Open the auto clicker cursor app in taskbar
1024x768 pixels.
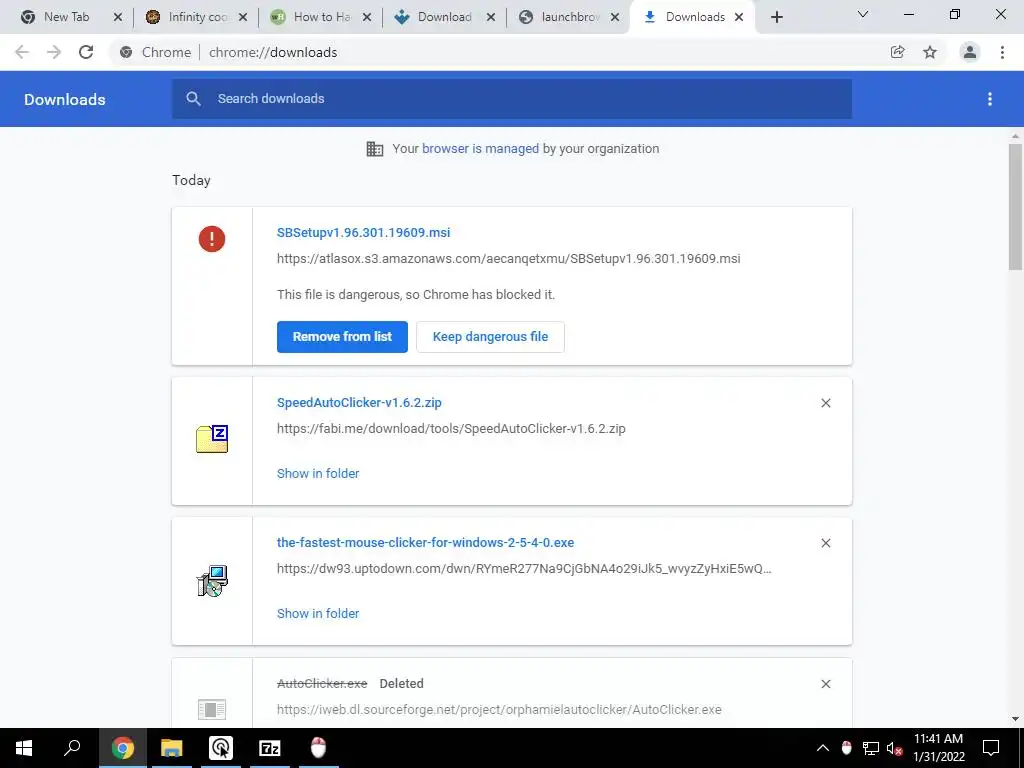click(221, 748)
